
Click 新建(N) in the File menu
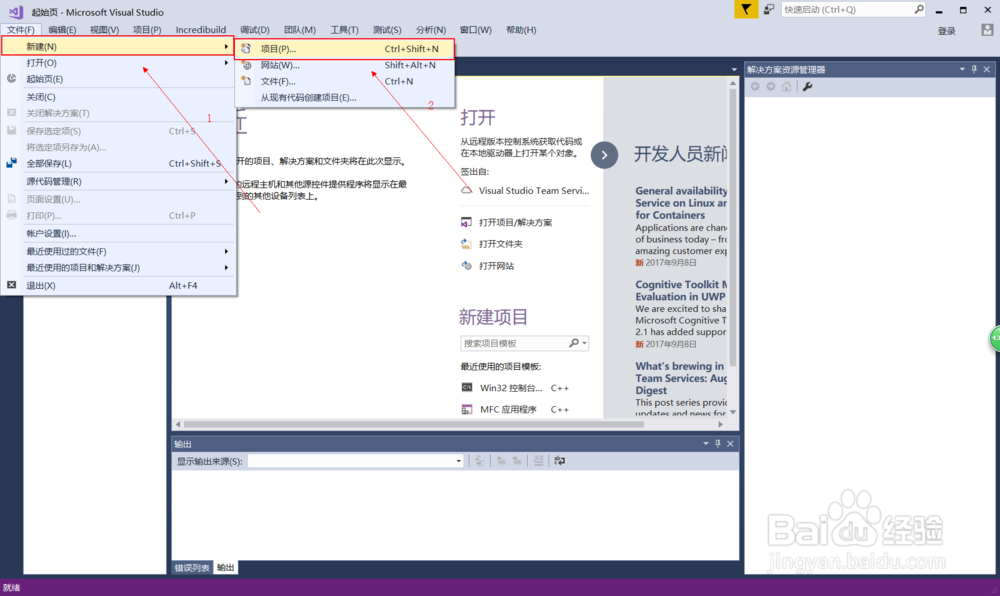pyautogui.click(x=119, y=47)
